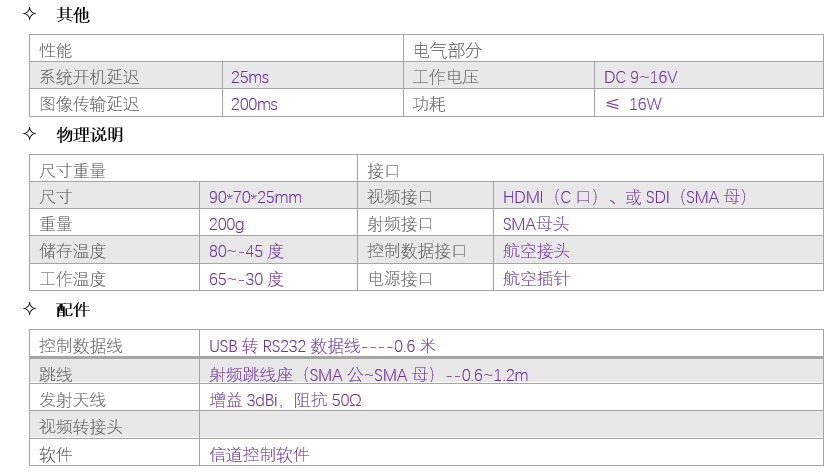Click the 航空插针 power interface value
Image resolution: width=829 pixels, height=474 pixels.
tap(536, 279)
